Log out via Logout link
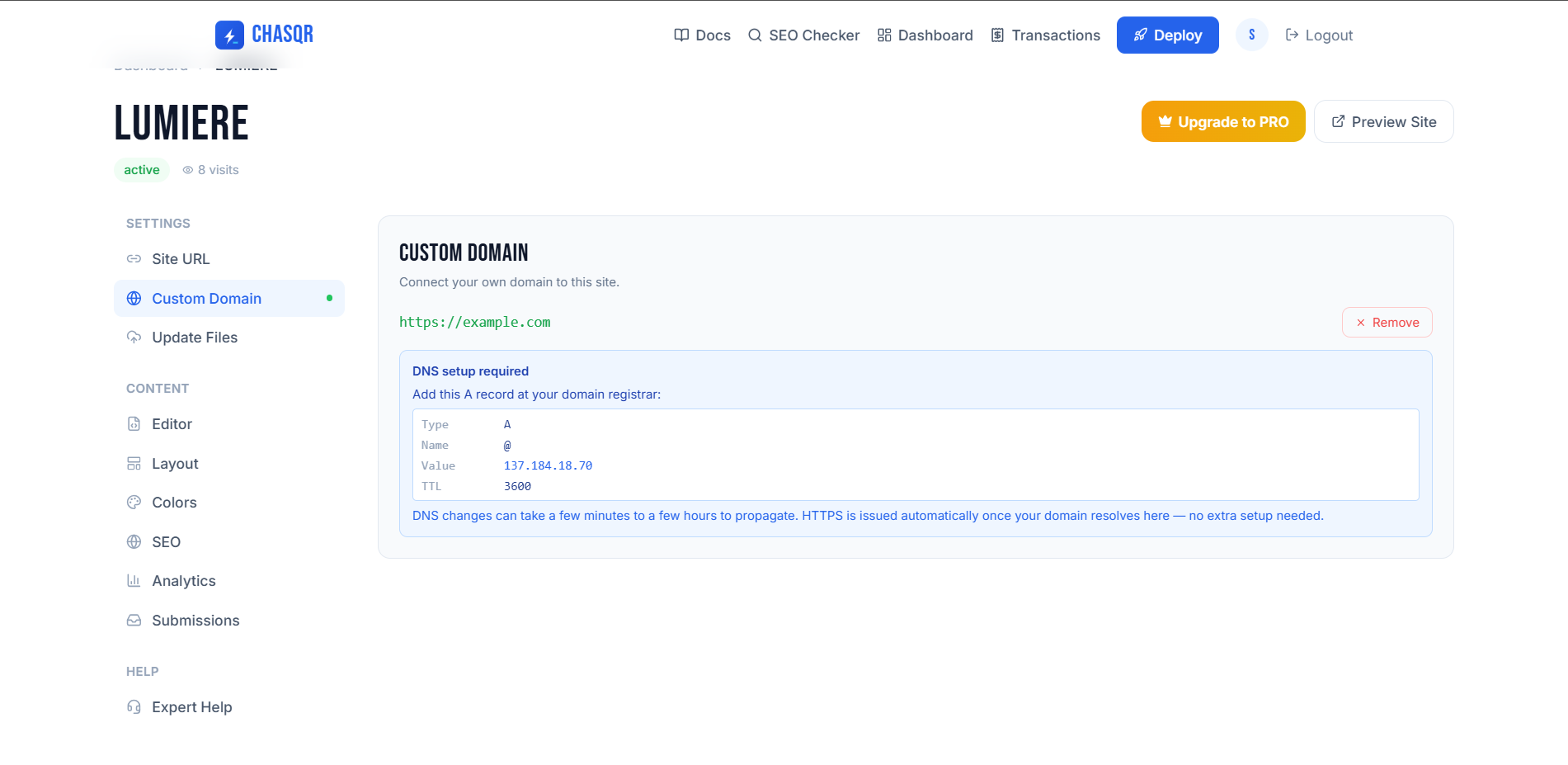Viewport: 1568px width, 765px height. click(x=1319, y=35)
